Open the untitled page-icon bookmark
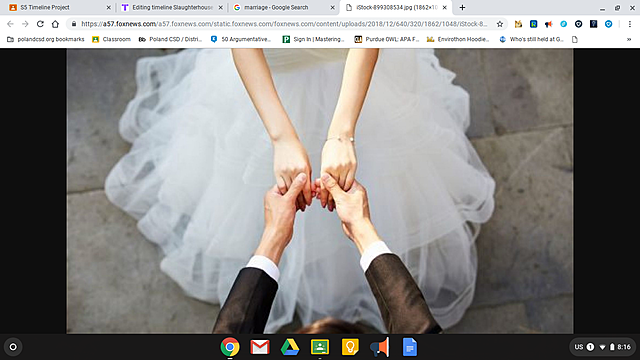Image resolution: width=640 pixels, height=360 pixels. pos(575,39)
